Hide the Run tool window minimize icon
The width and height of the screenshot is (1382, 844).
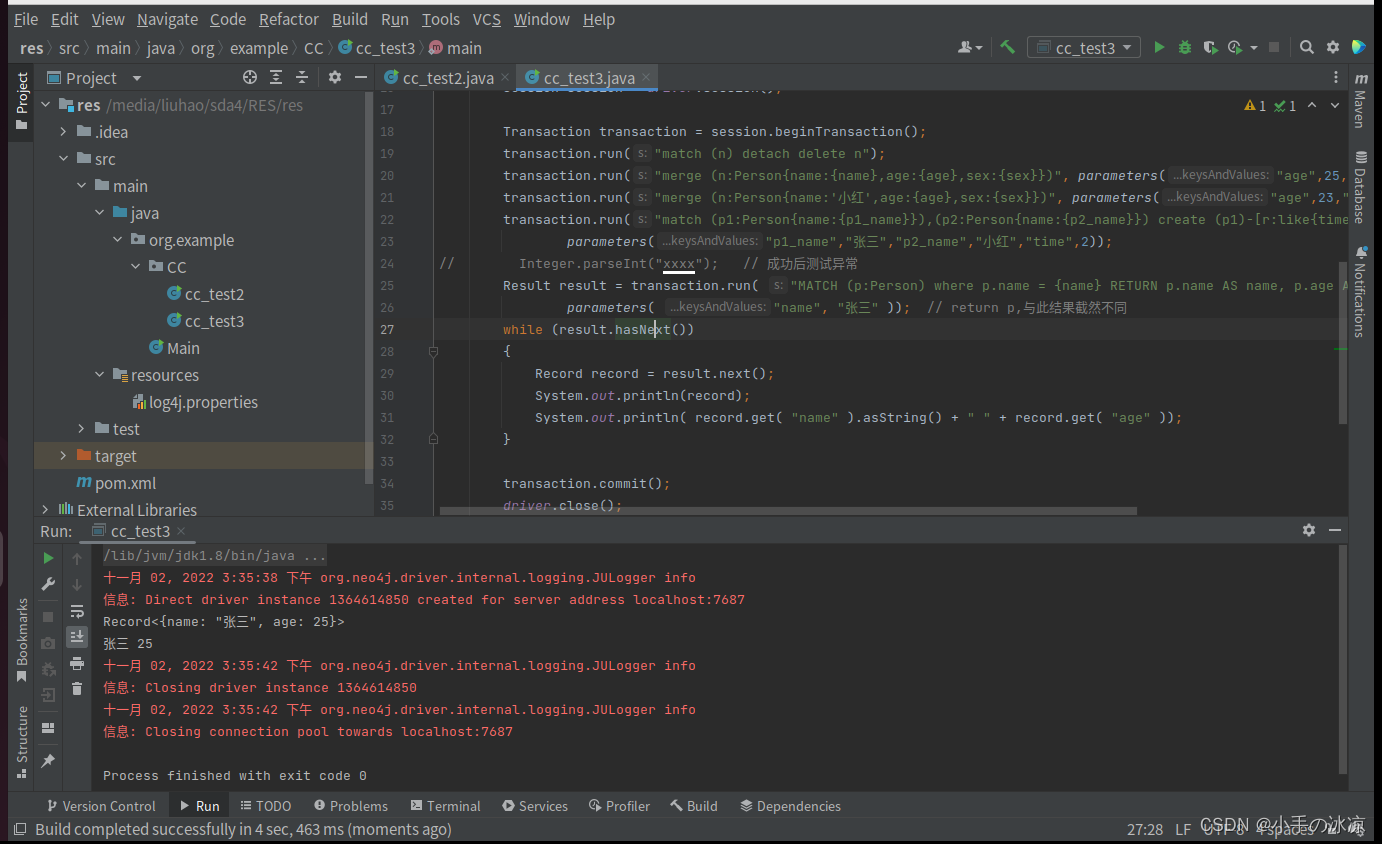click(1335, 530)
